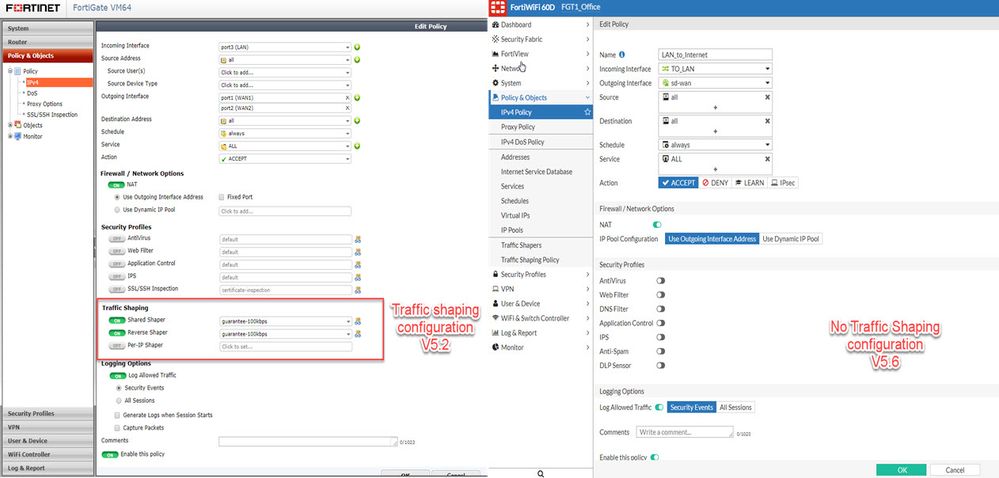The height and width of the screenshot is (478, 999).
Task: Click green add icon next to Service ALL
Action: 357,147
